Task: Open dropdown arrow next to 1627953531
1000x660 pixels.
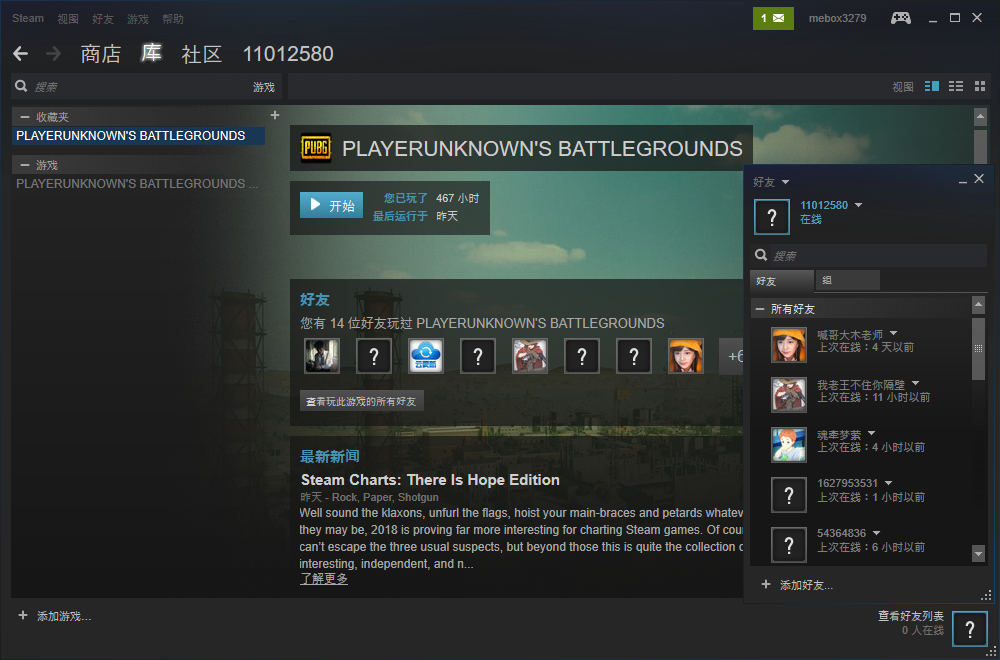Action: pos(888,483)
